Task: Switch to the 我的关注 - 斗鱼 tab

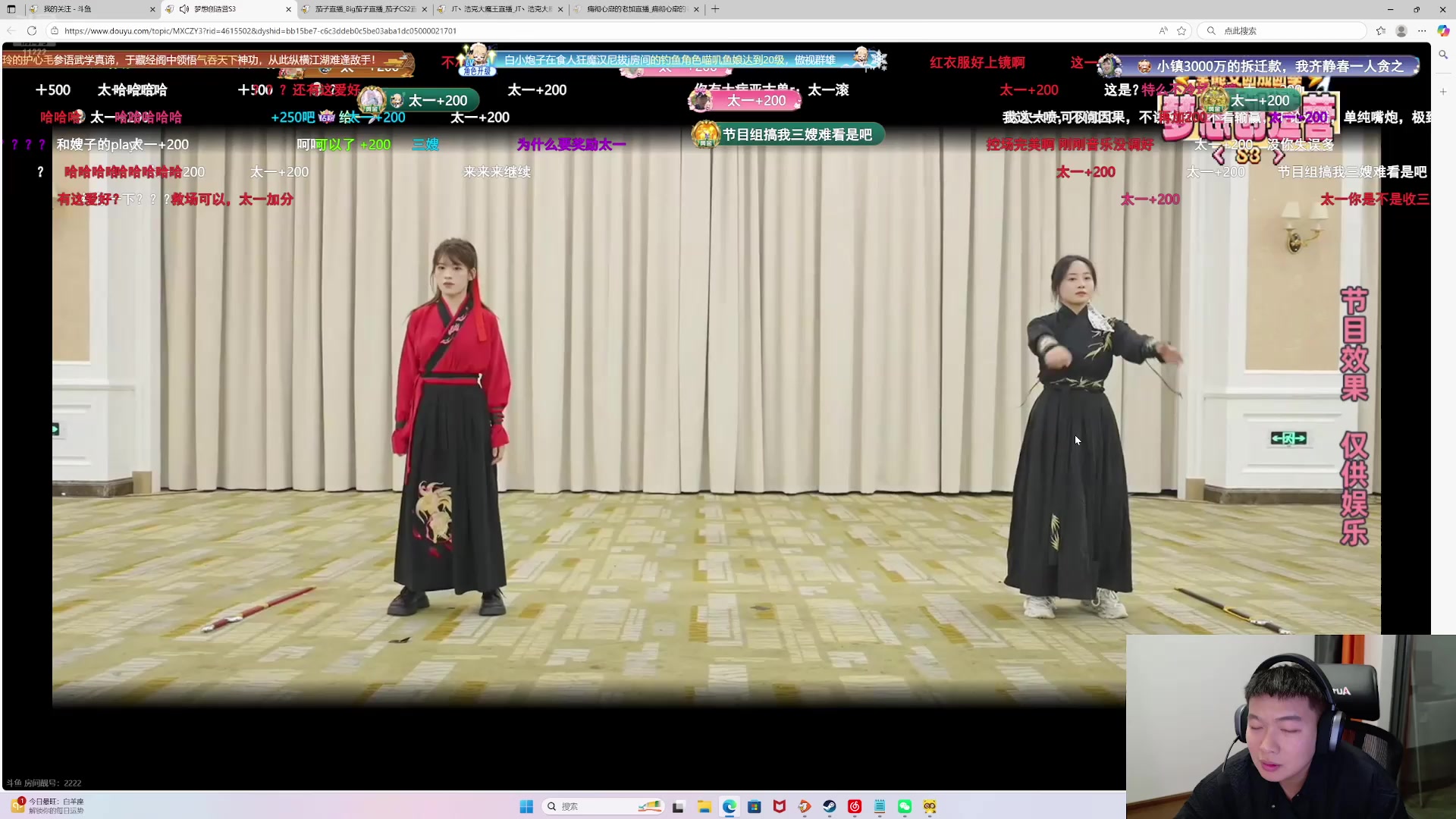Action: coord(90,9)
